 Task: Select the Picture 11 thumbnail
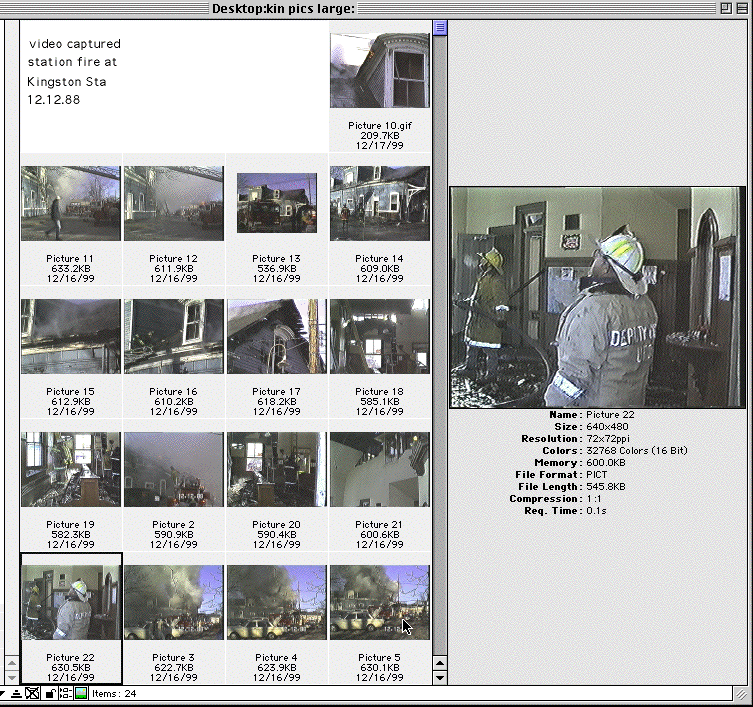click(x=70, y=204)
